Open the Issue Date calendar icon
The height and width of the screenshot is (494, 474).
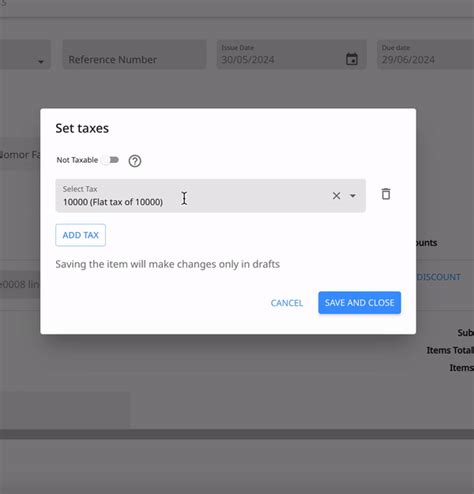click(352, 59)
